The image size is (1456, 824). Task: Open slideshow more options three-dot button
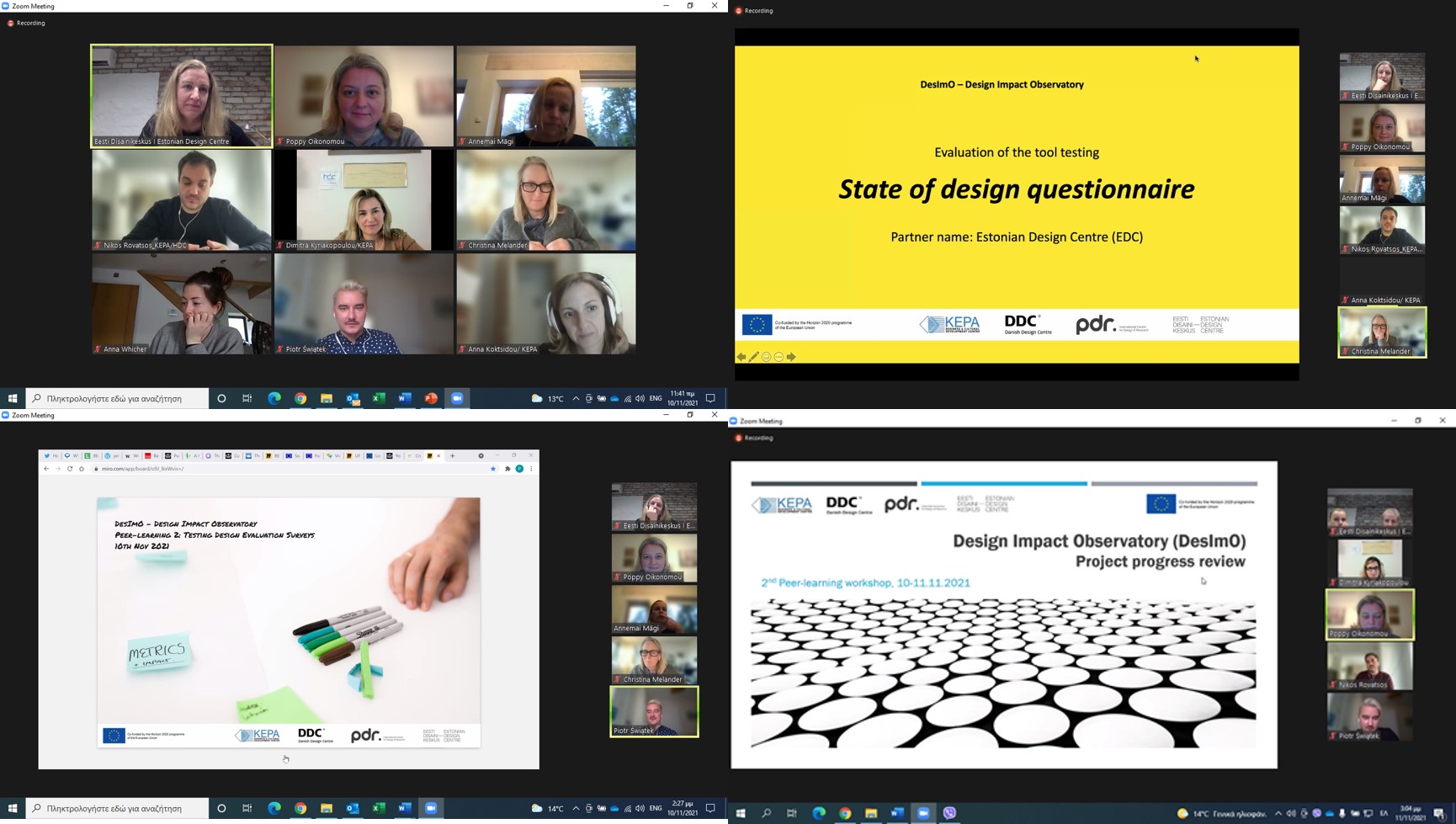click(778, 357)
